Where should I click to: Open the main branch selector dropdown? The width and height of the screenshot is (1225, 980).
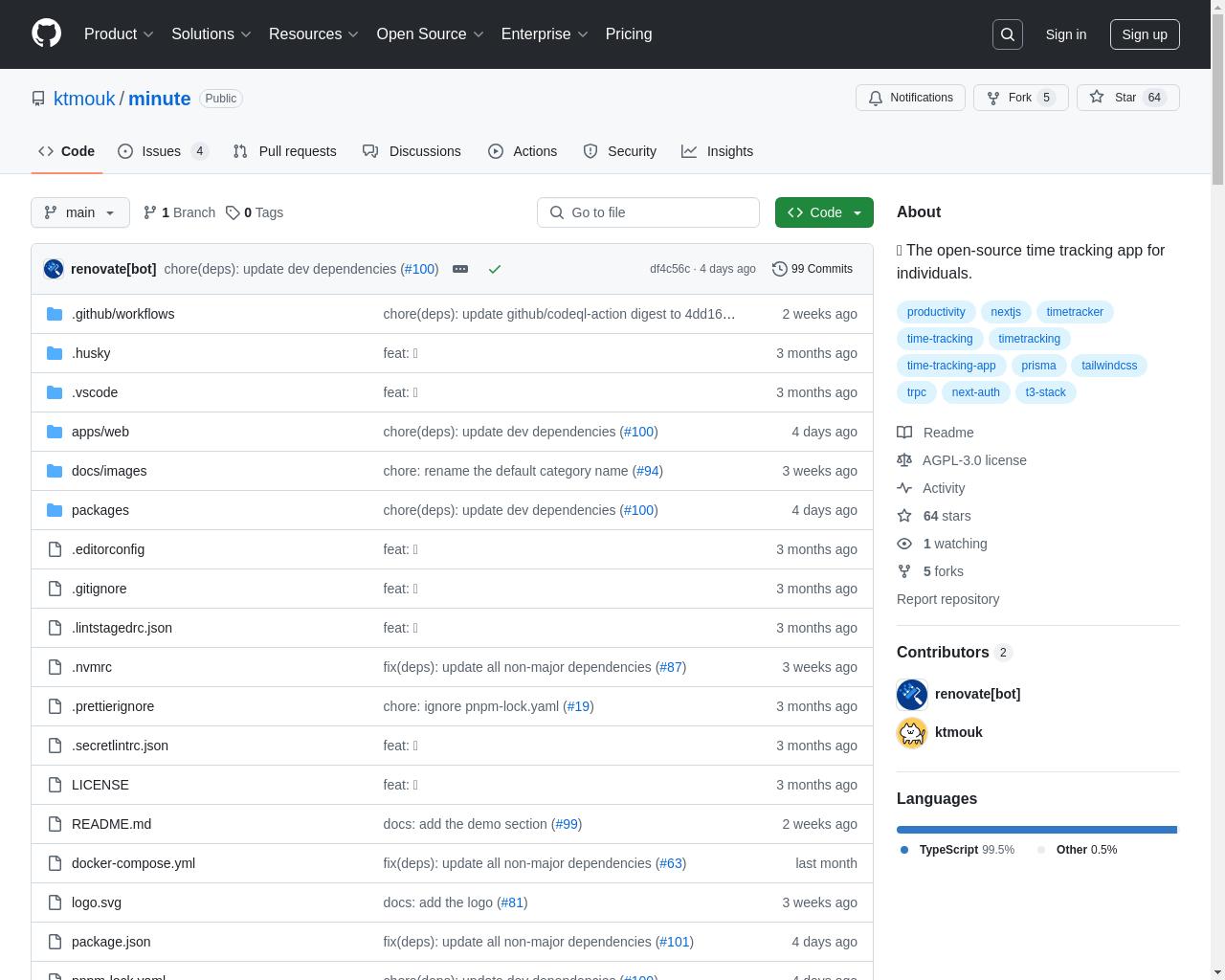click(80, 212)
